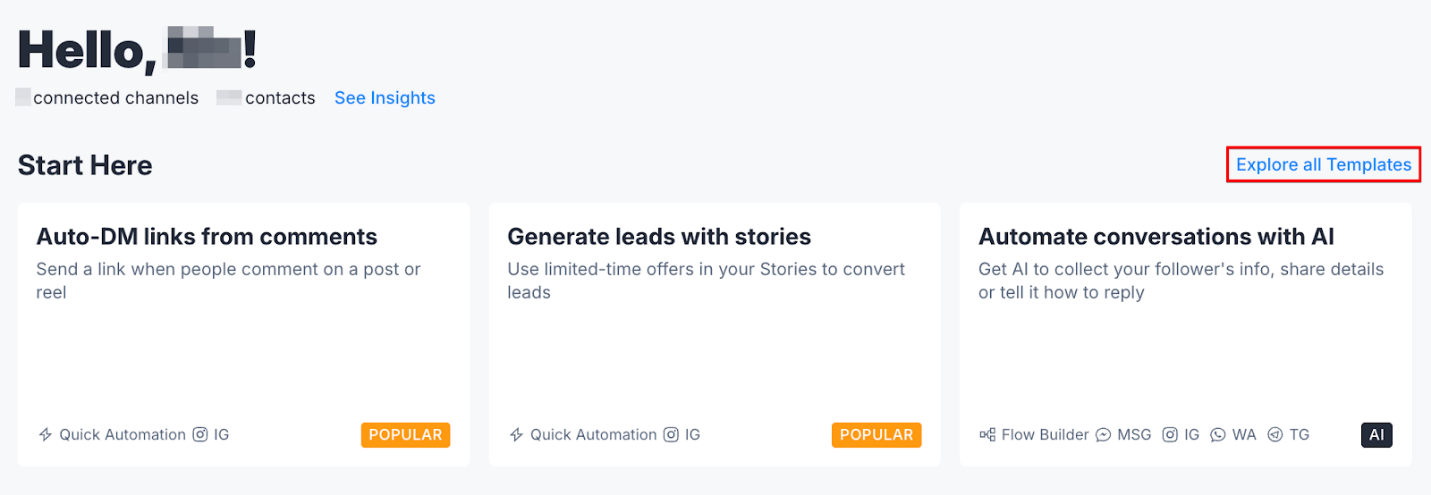Image resolution: width=1431 pixels, height=495 pixels.
Task: Click lightning icon in Generate leads card
Action: 516,435
